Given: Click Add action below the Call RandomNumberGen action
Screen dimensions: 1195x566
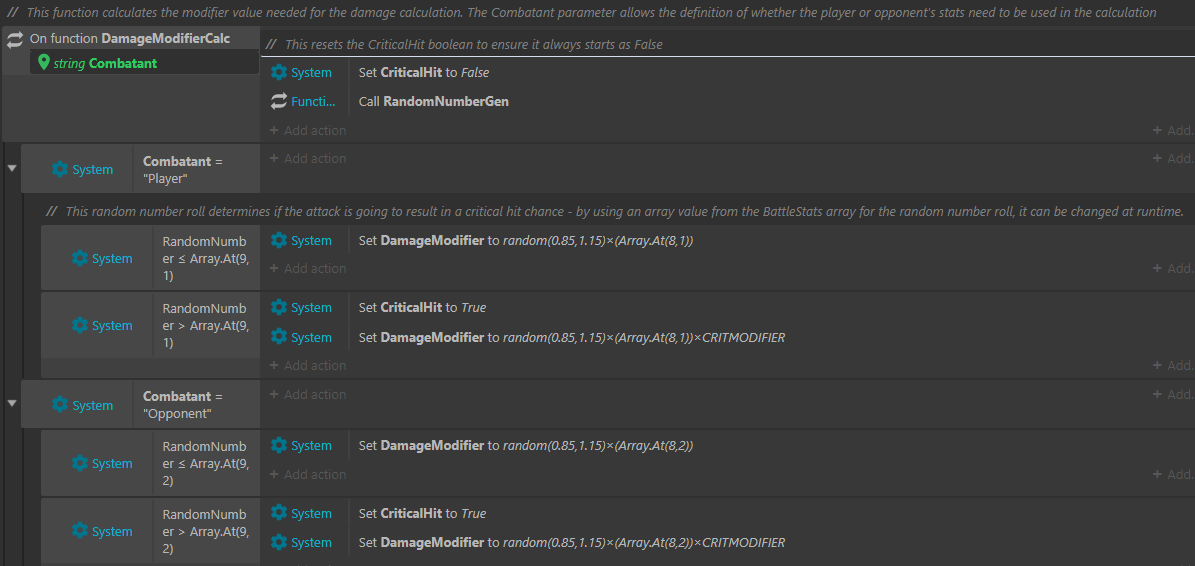Looking at the screenshot, I should tap(308, 131).
